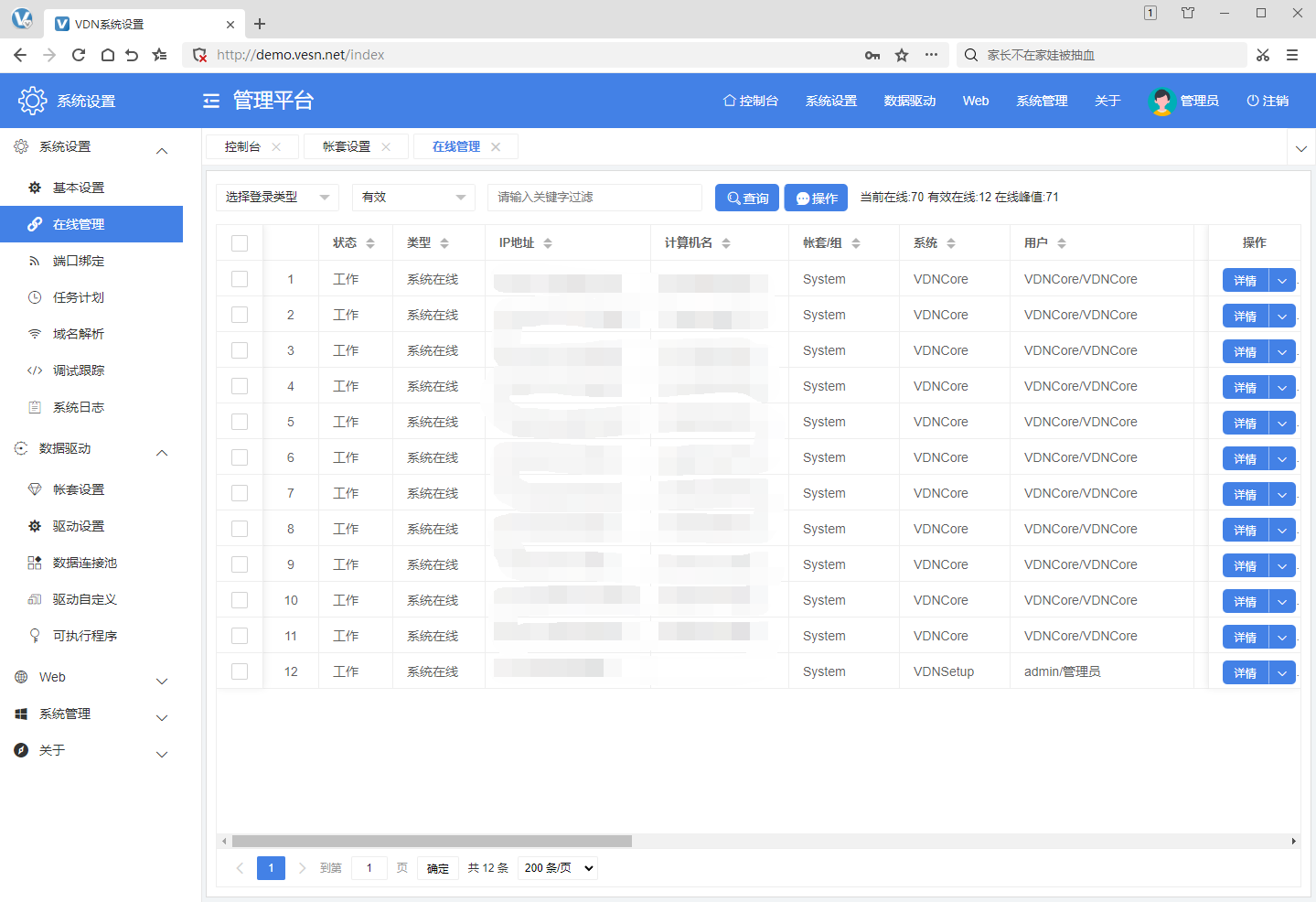The height and width of the screenshot is (902, 1316).
Task: Check the checkbox for row 1
Action: click(x=240, y=279)
